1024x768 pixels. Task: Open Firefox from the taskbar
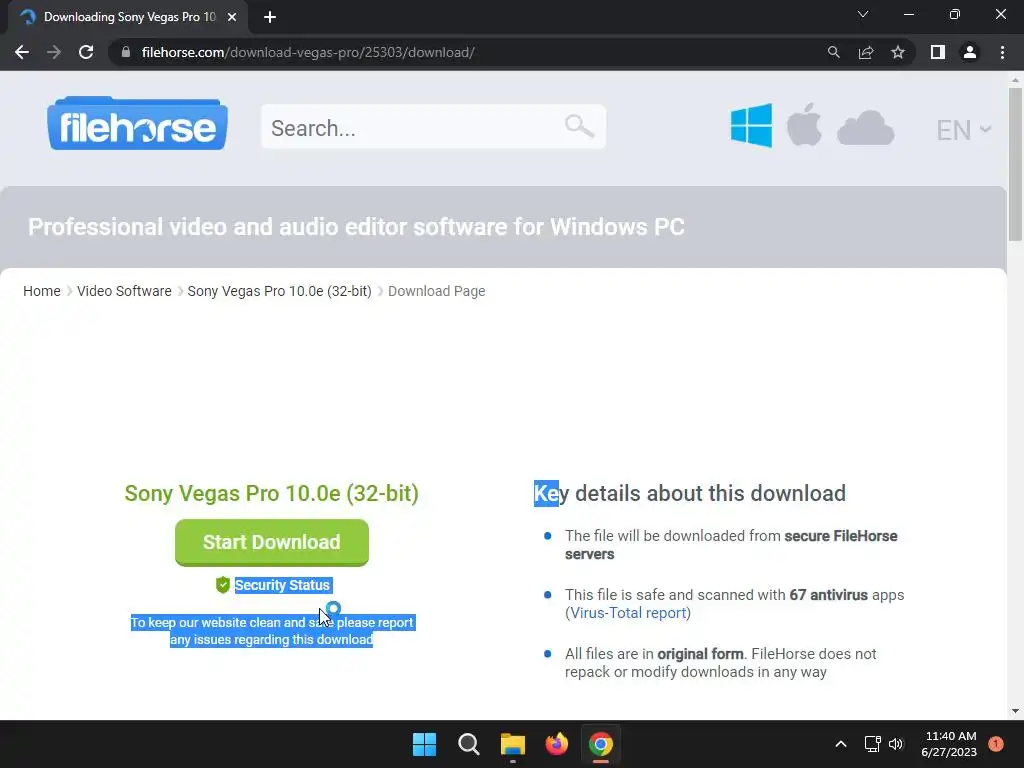point(556,744)
